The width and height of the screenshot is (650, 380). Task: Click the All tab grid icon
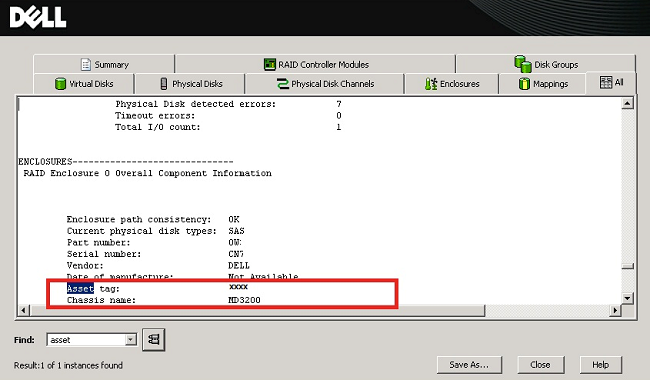606,82
